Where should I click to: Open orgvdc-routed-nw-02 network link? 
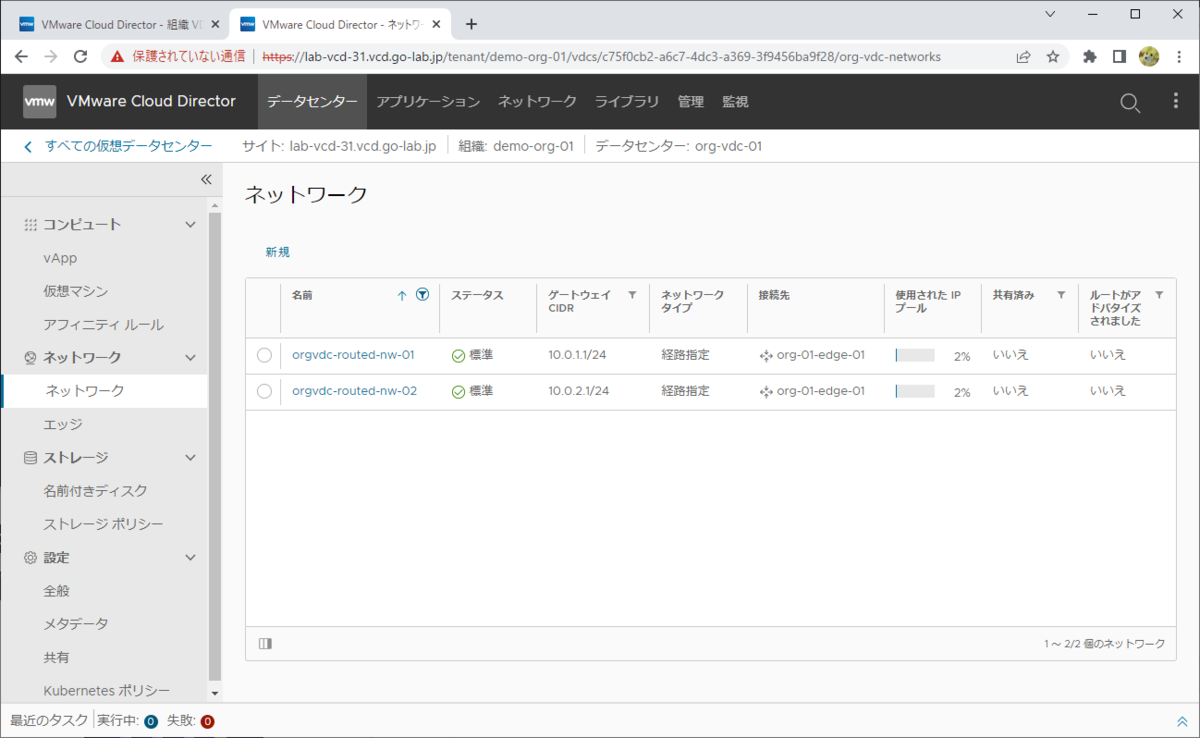(354, 391)
